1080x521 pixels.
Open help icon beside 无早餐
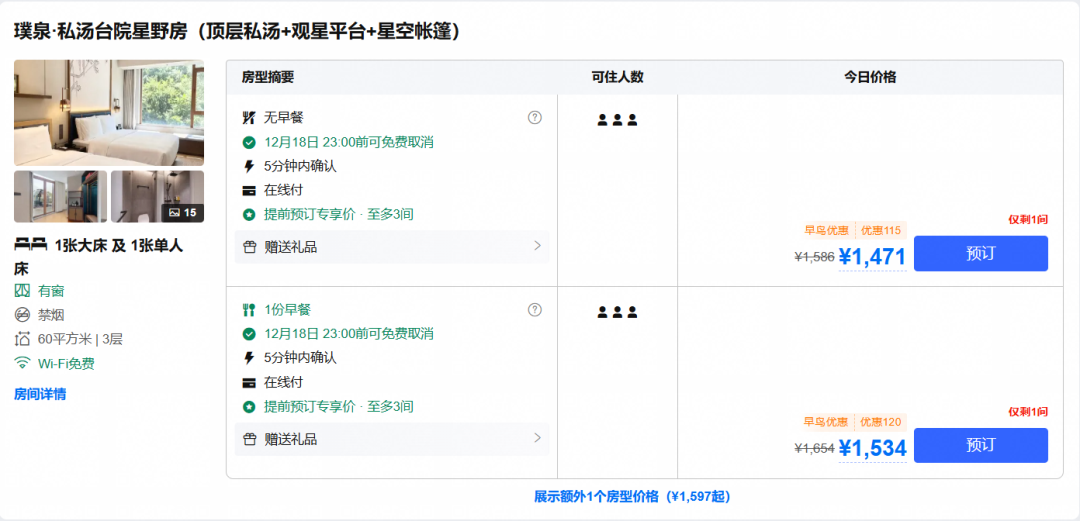pyautogui.click(x=534, y=117)
